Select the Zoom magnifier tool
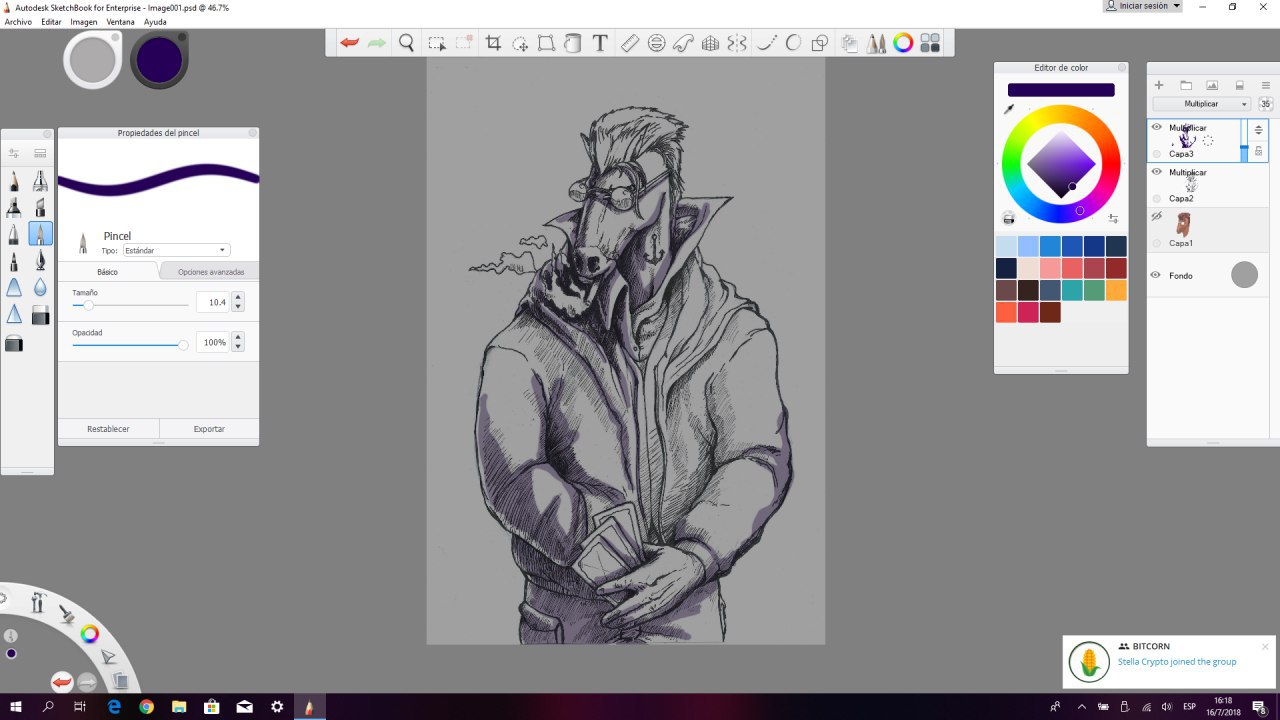The image size is (1280, 720). pyautogui.click(x=406, y=43)
